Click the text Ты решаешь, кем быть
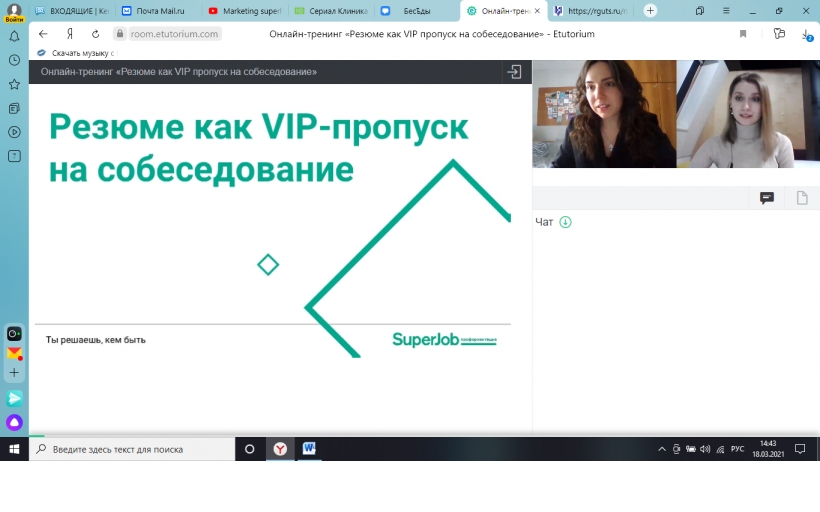The width and height of the screenshot is (820, 512). [x=96, y=340]
